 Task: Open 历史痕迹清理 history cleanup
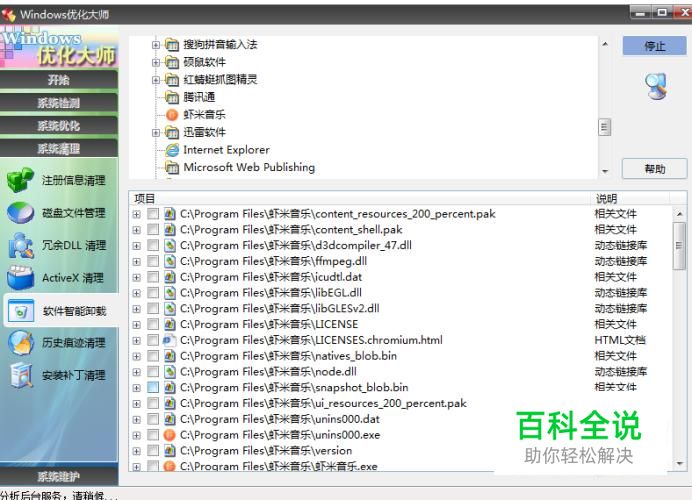pyautogui.click(x=57, y=343)
